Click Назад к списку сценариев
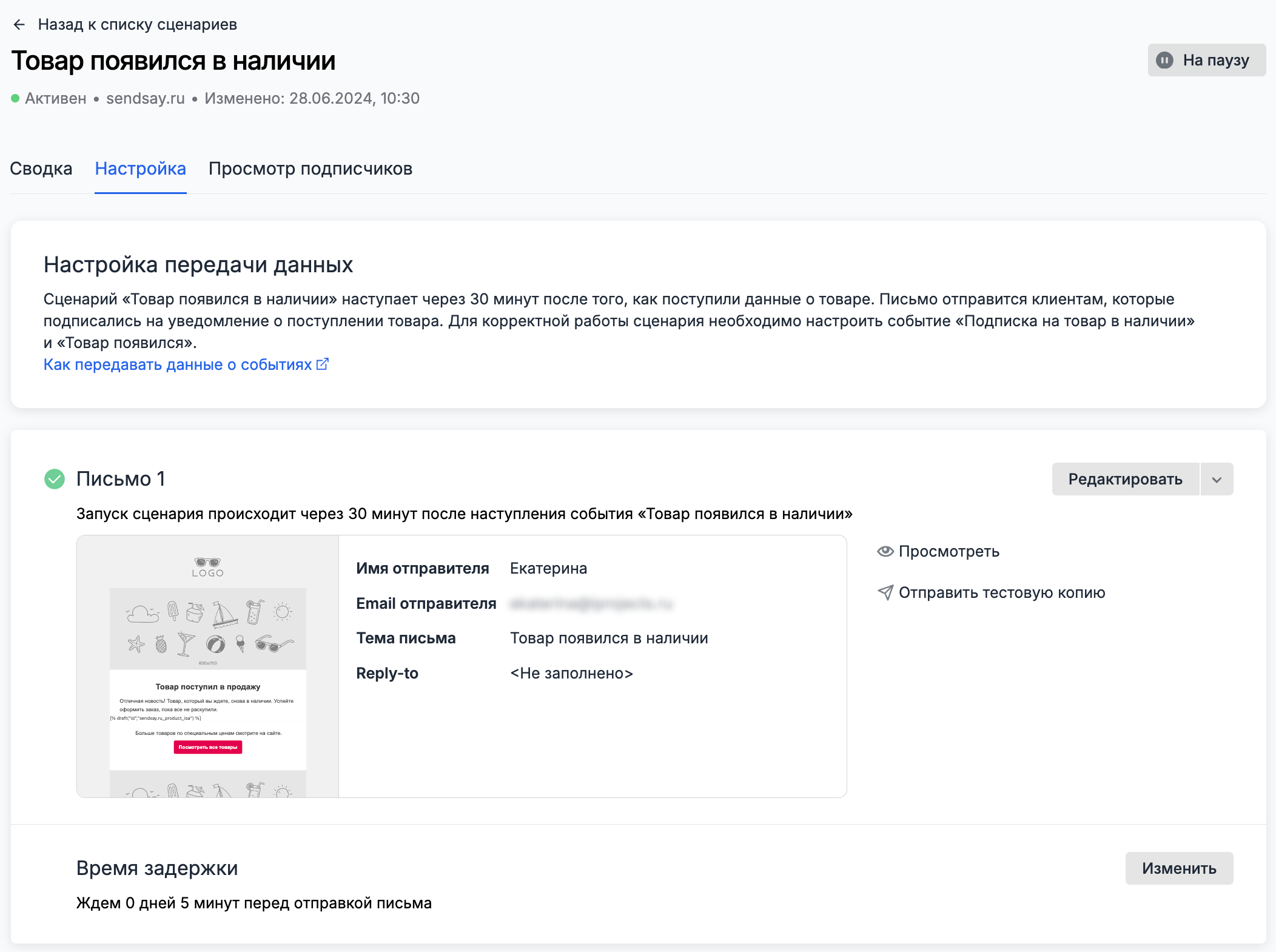This screenshot has height=952, width=1276. [137, 24]
